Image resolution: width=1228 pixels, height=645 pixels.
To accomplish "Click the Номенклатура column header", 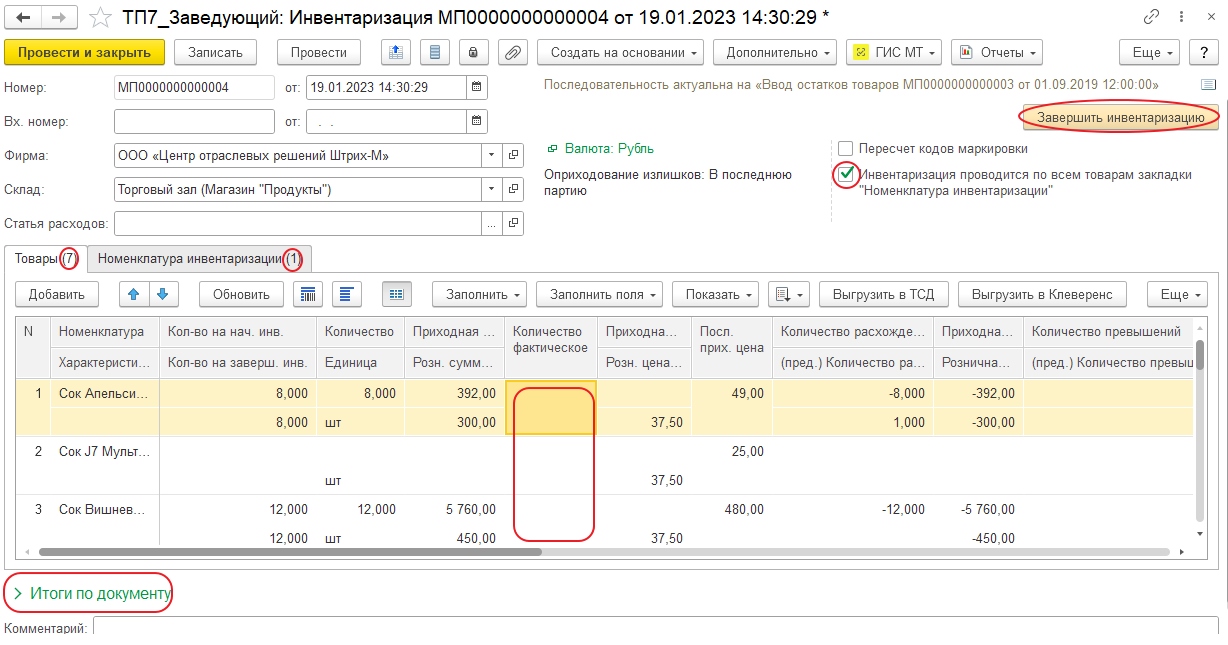I will click(104, 331).
